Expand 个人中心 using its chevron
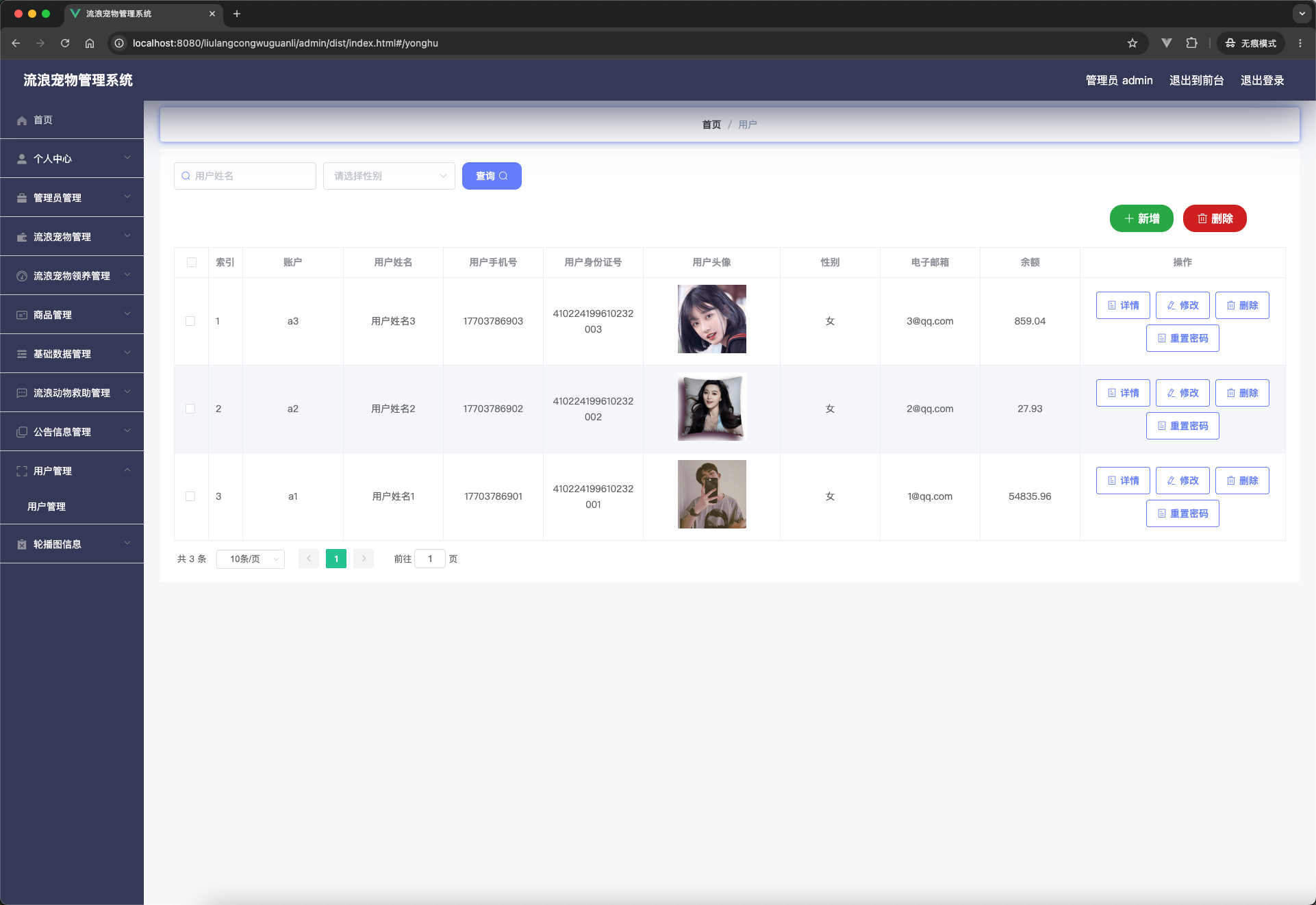Screen dimensions: 1316x905 point(127,157)
